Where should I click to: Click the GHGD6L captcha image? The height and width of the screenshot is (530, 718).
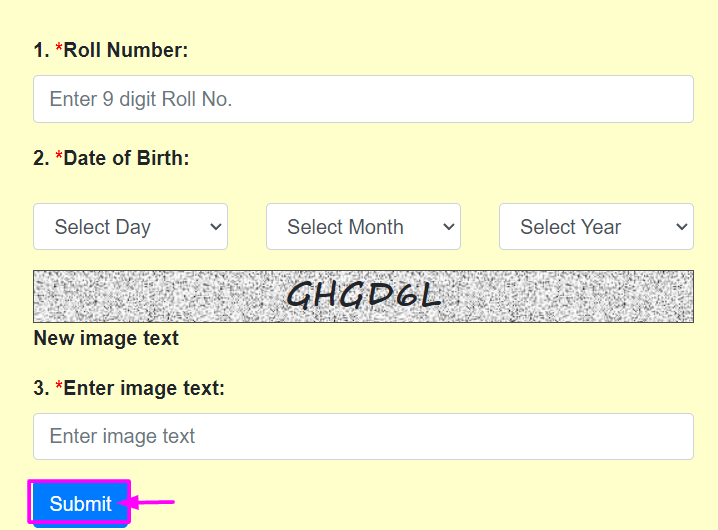pyautogui.click(x=363, y=296)
